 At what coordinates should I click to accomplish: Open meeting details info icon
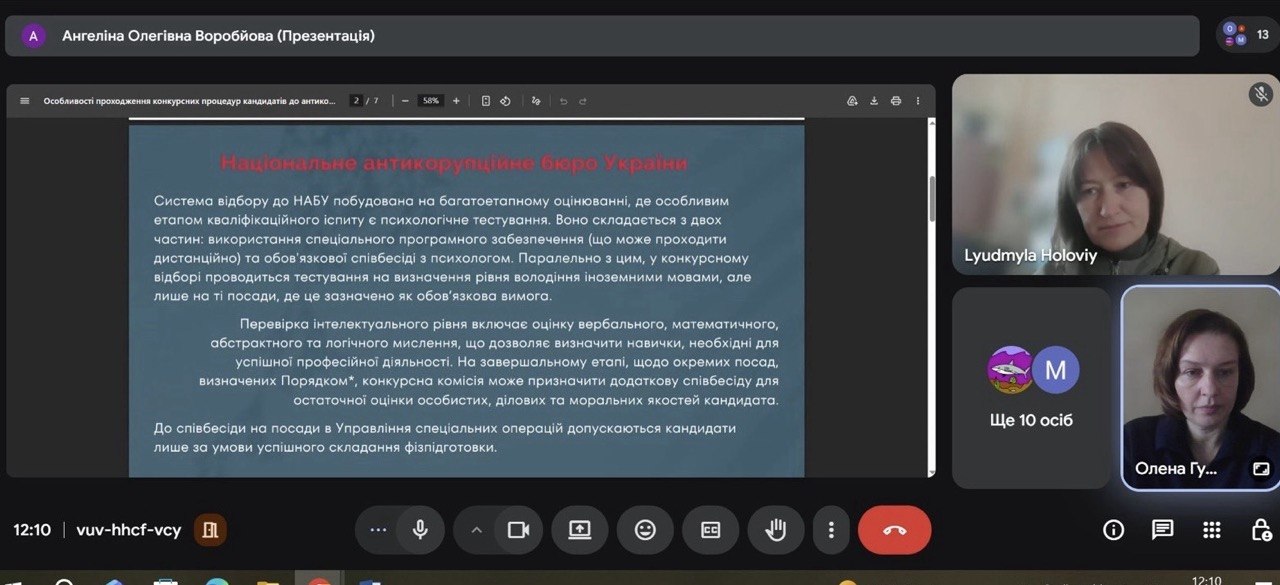click(1113, 530)
